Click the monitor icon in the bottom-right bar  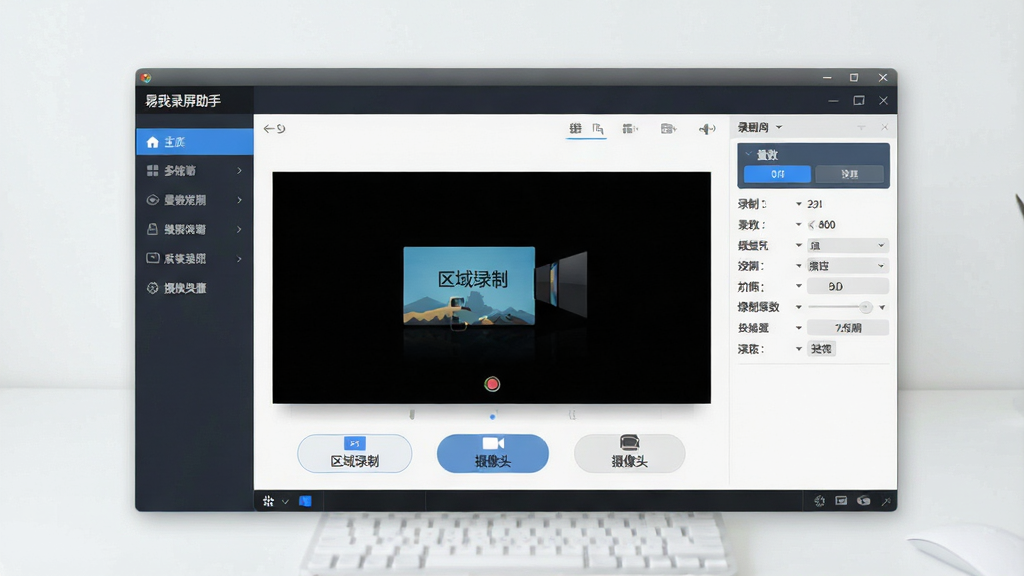point(841,501)
